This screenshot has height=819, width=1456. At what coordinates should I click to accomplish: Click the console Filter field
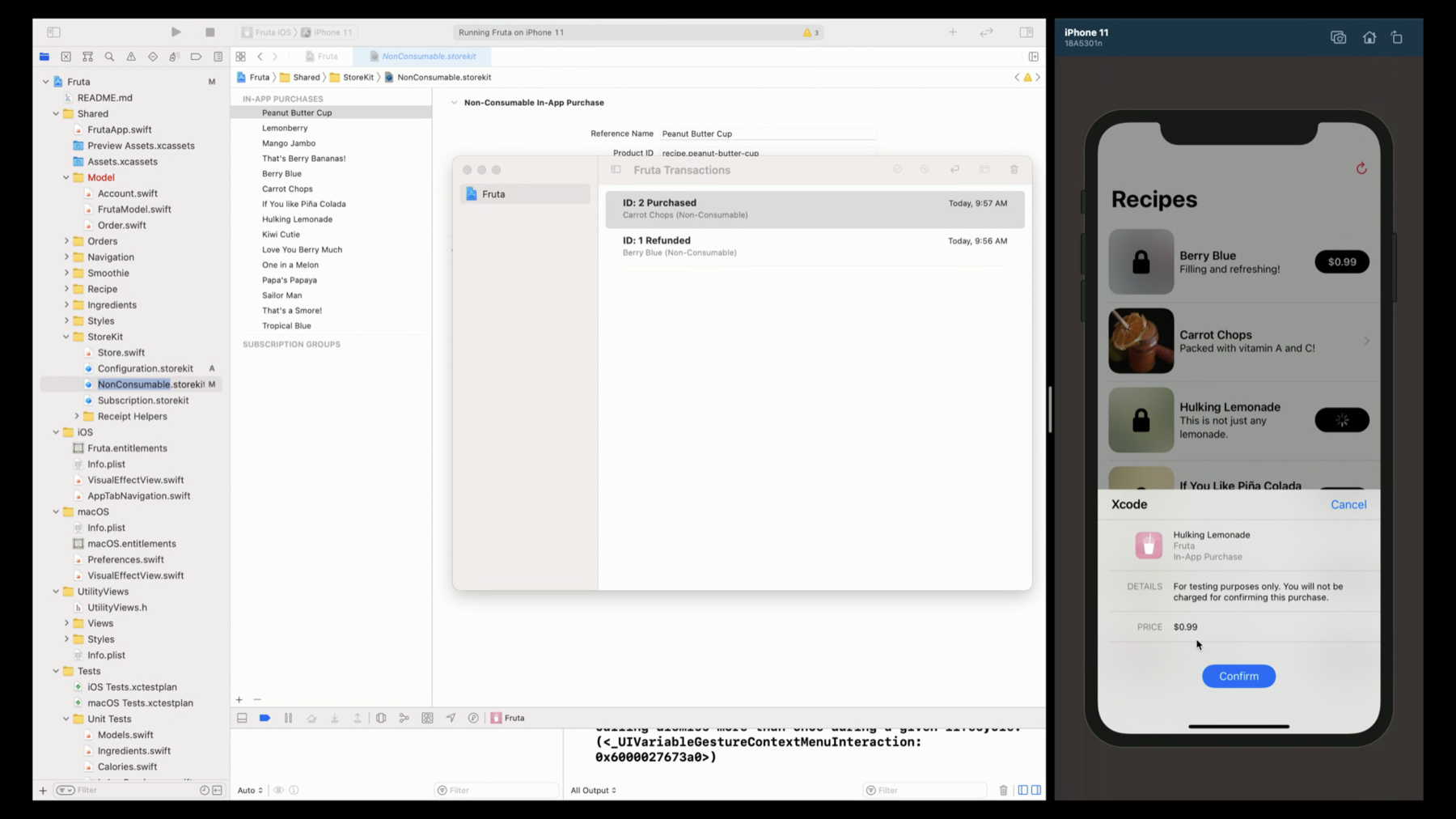925,790
